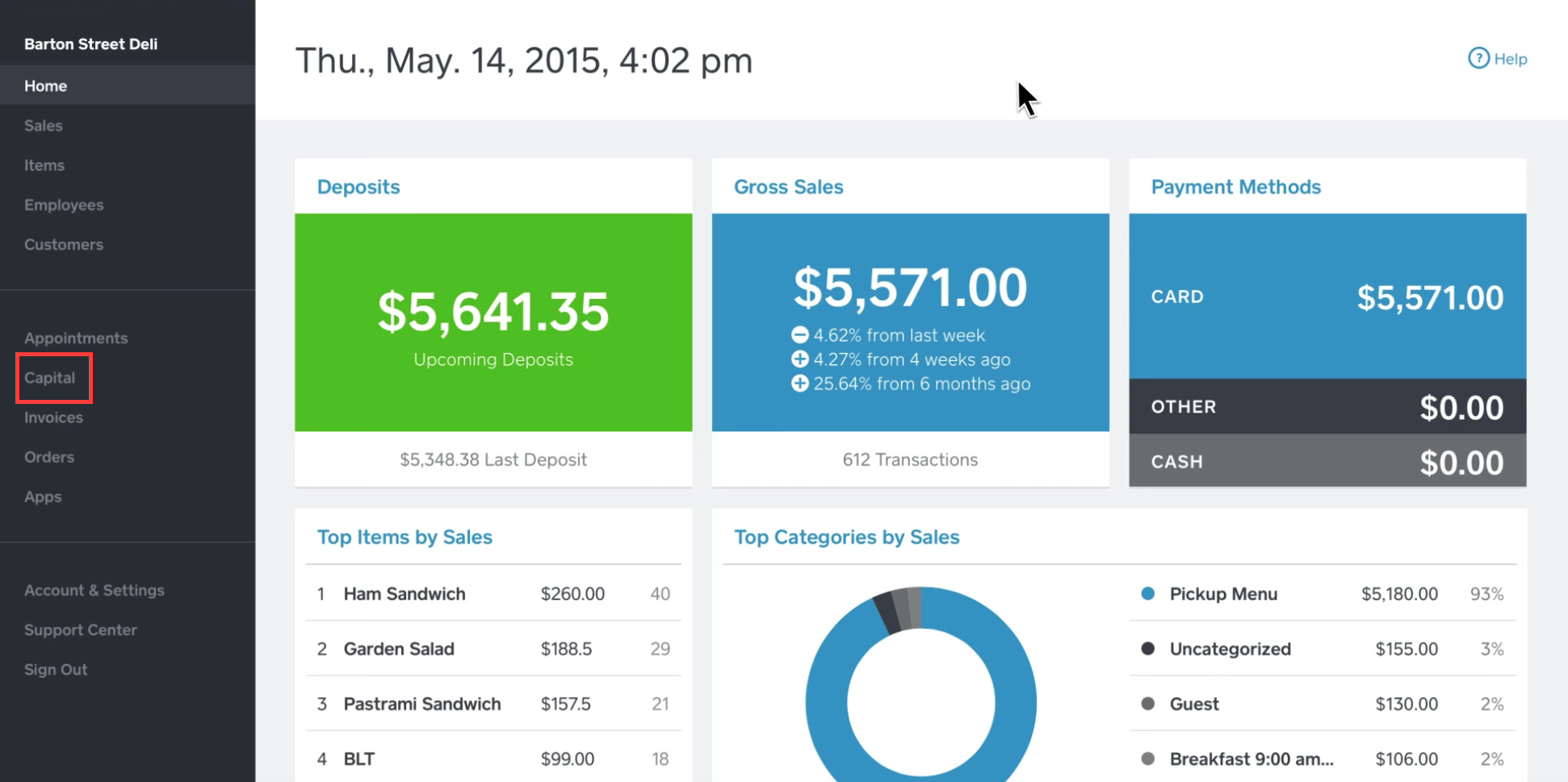Click the $260.00 sales value

(x=572, y=594)
